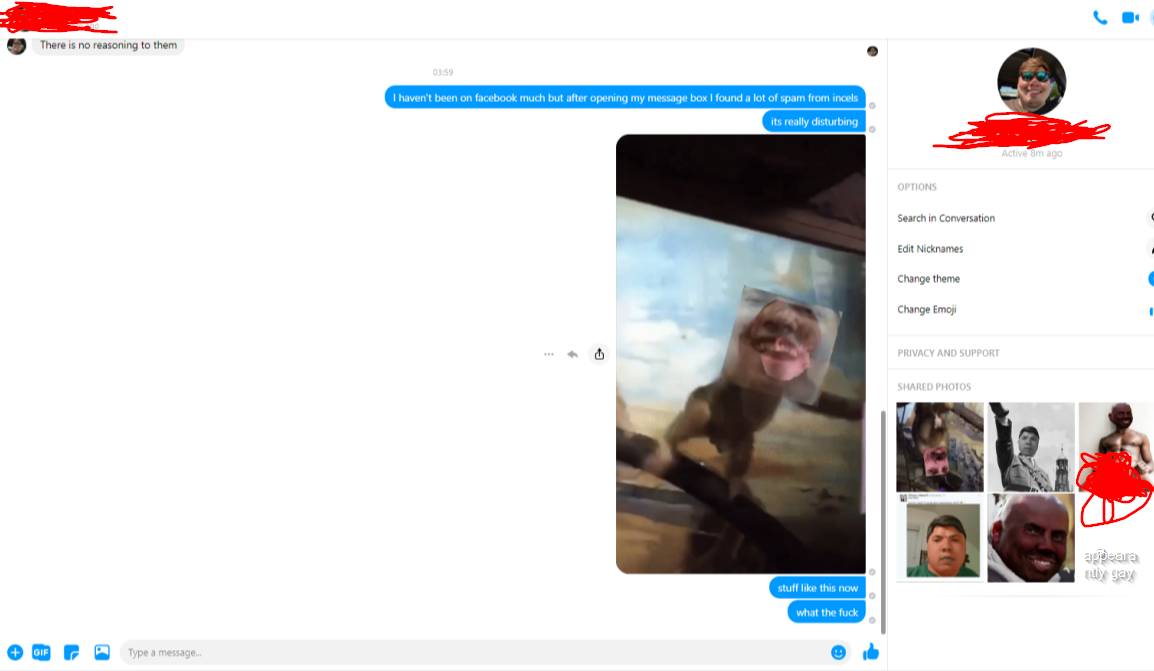This screenshot has width=1154, height=671.
Task: Open more actions plus icon
Action: click(15, 653)
